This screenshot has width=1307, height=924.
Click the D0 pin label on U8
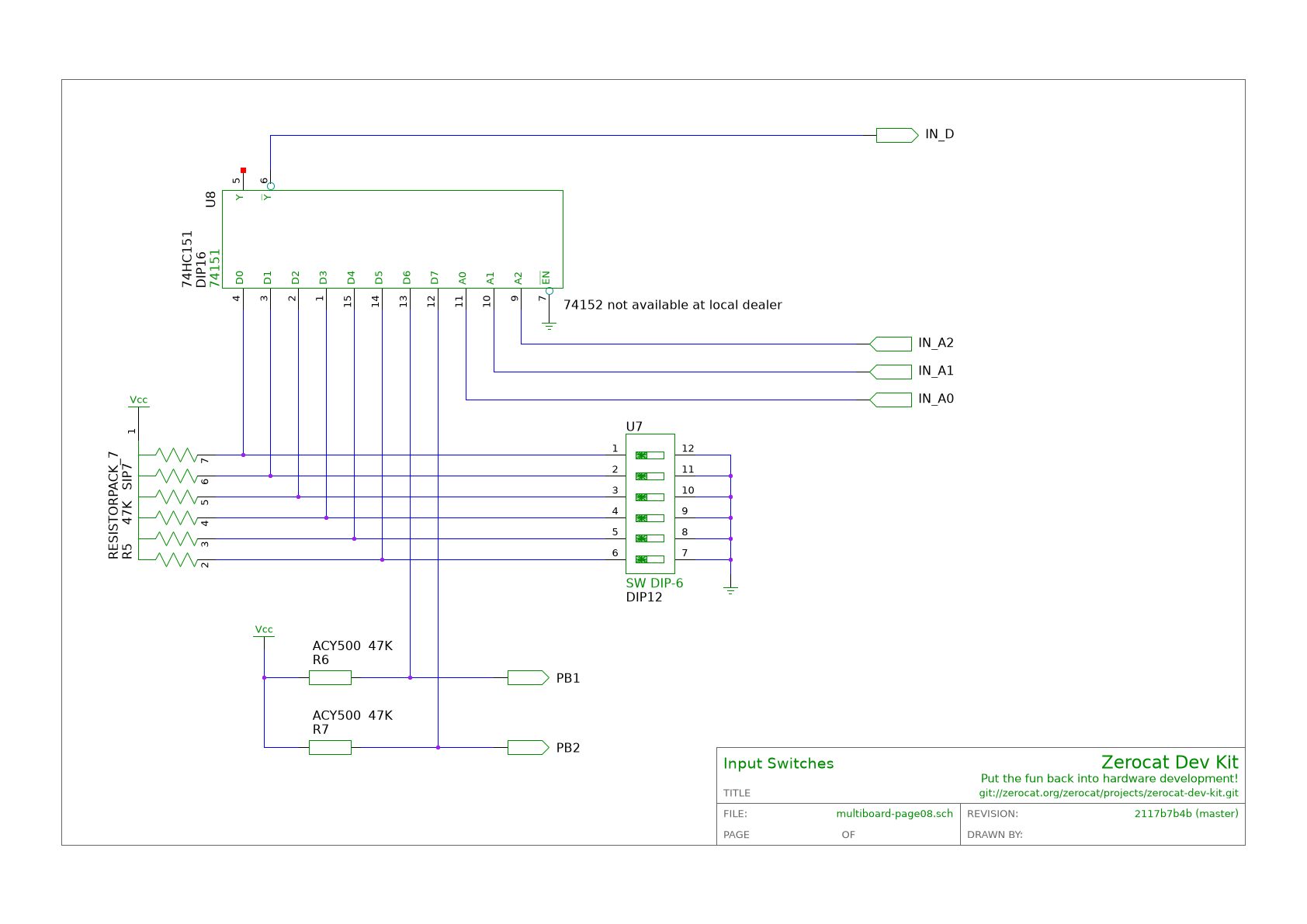coord(239,278)
